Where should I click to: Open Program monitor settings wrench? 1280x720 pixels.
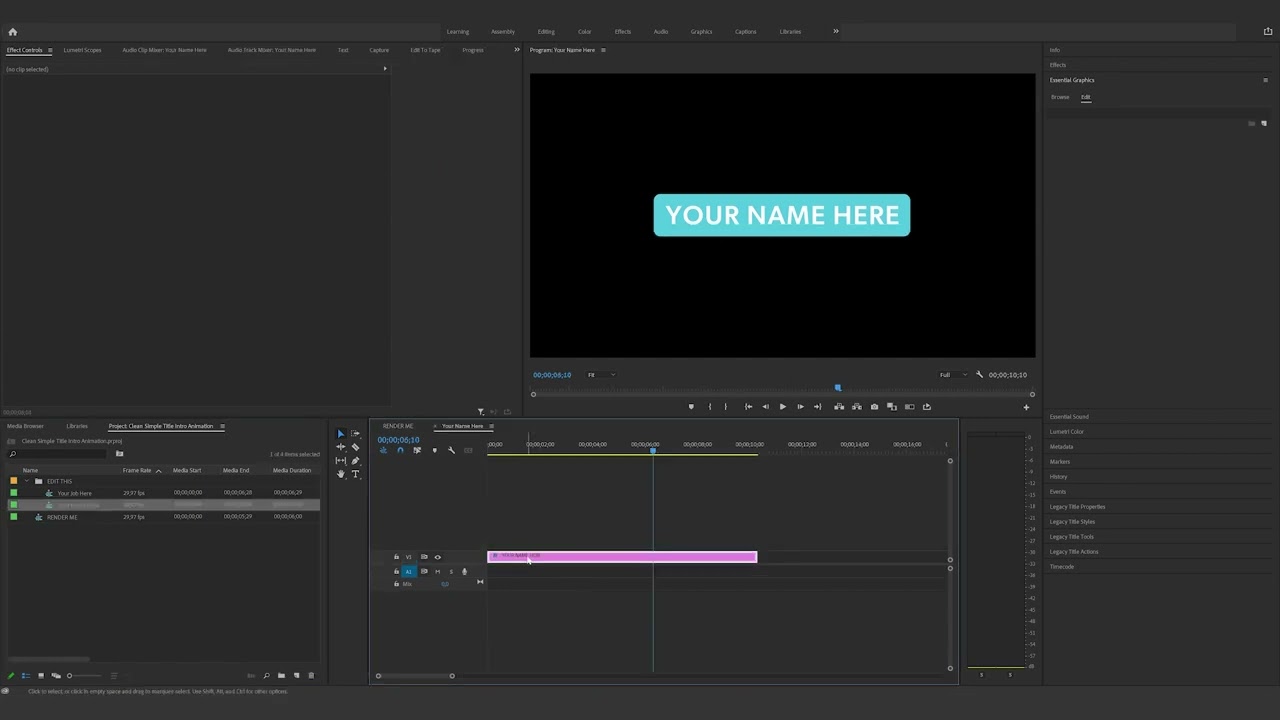click(x=979, y=375)
